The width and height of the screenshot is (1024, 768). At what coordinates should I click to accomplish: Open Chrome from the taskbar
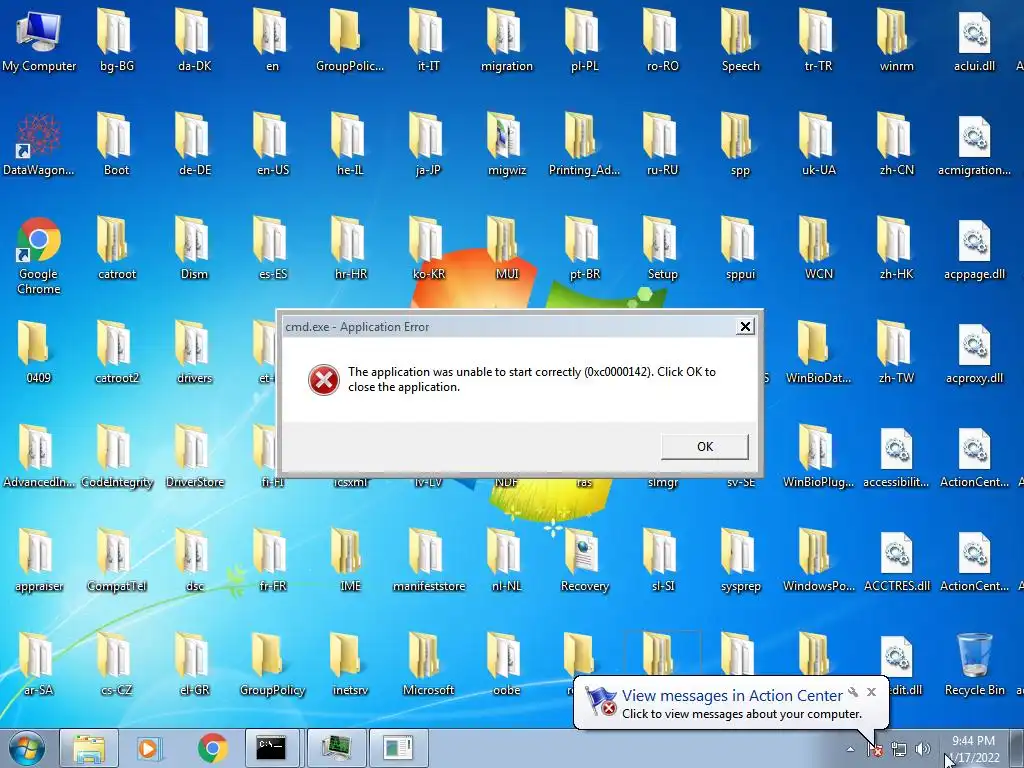(212, 748)
